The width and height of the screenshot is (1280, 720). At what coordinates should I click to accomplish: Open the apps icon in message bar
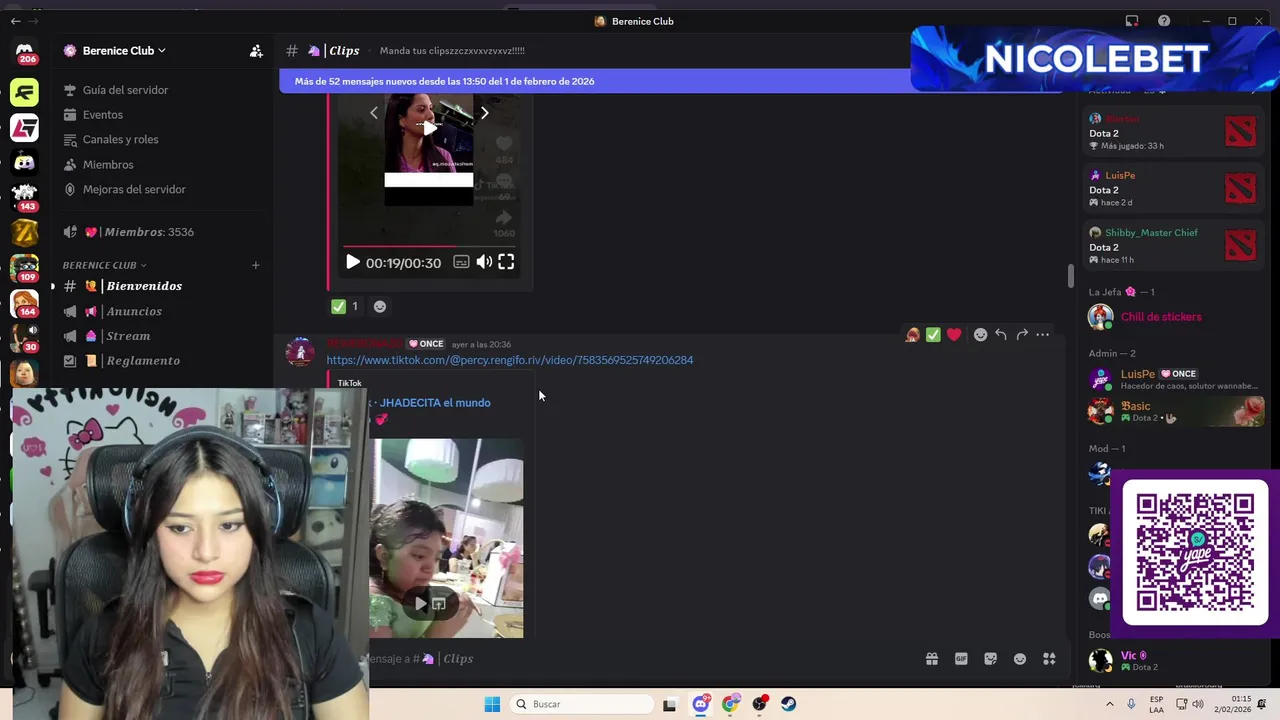(x=1049, y=659)
